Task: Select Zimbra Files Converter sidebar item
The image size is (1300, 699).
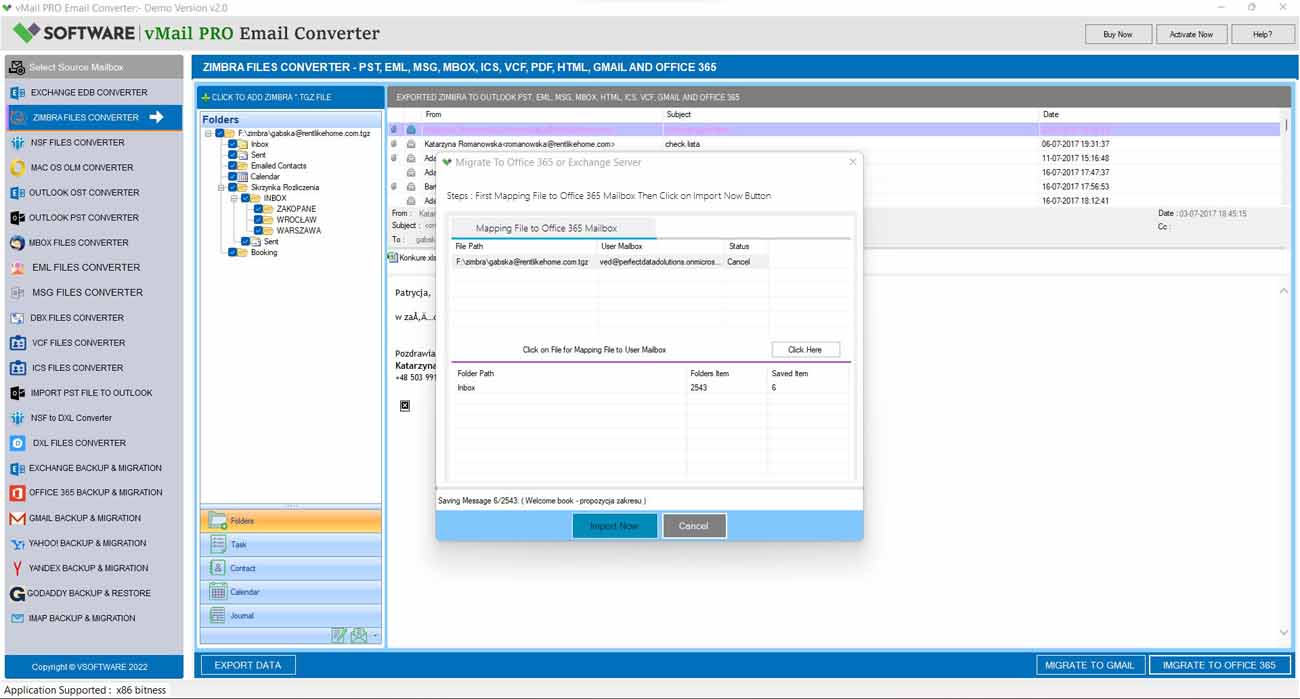Action: point(93,117)
